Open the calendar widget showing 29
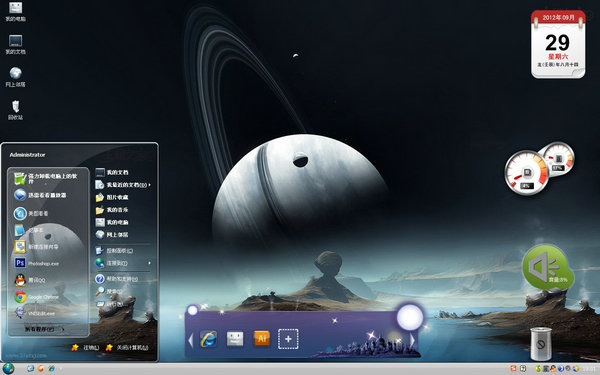The image size is (600, 375). (558, 44)
